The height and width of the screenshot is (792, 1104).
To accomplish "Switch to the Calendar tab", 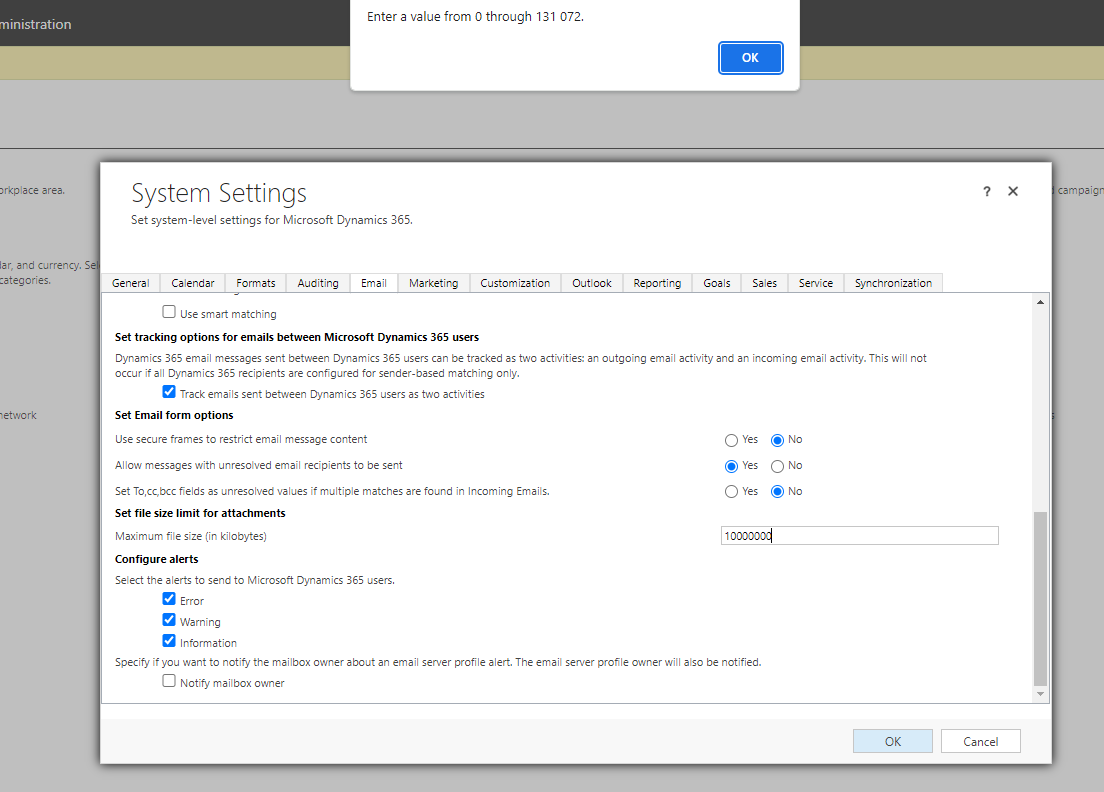I will [x=192, y=283].
